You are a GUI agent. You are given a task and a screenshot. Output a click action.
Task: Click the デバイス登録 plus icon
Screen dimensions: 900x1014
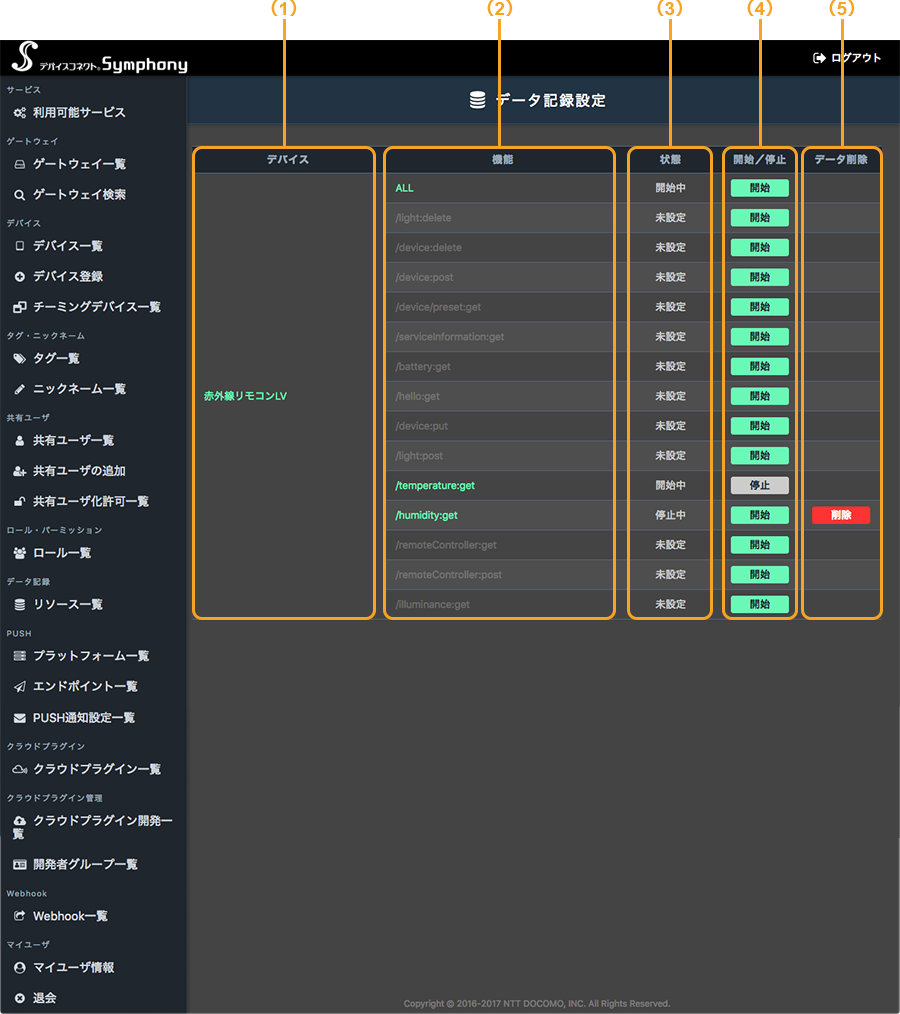(20, 277)
